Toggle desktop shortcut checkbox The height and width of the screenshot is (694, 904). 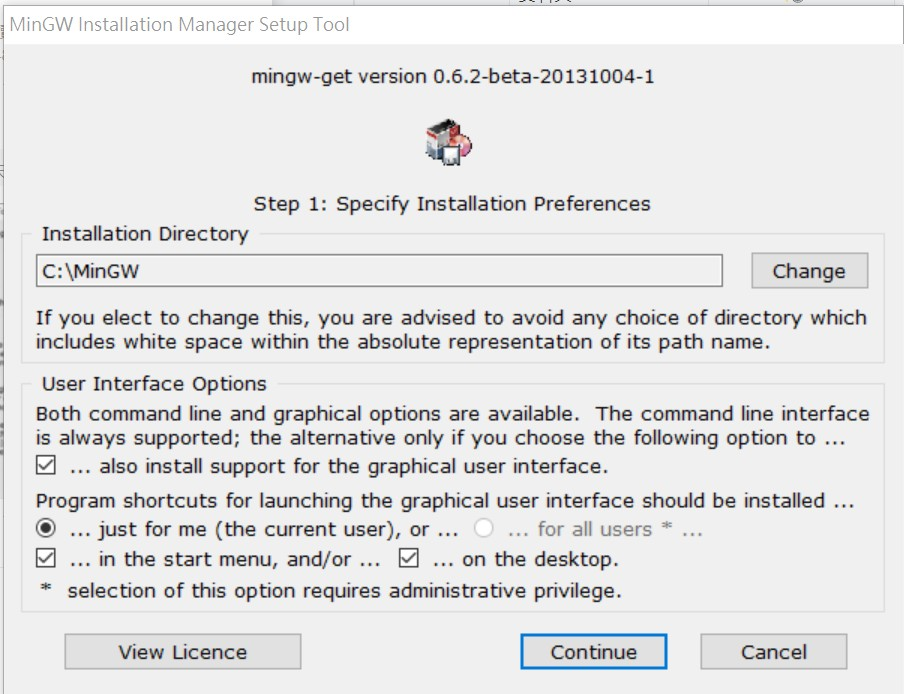(x=409, y=558)
